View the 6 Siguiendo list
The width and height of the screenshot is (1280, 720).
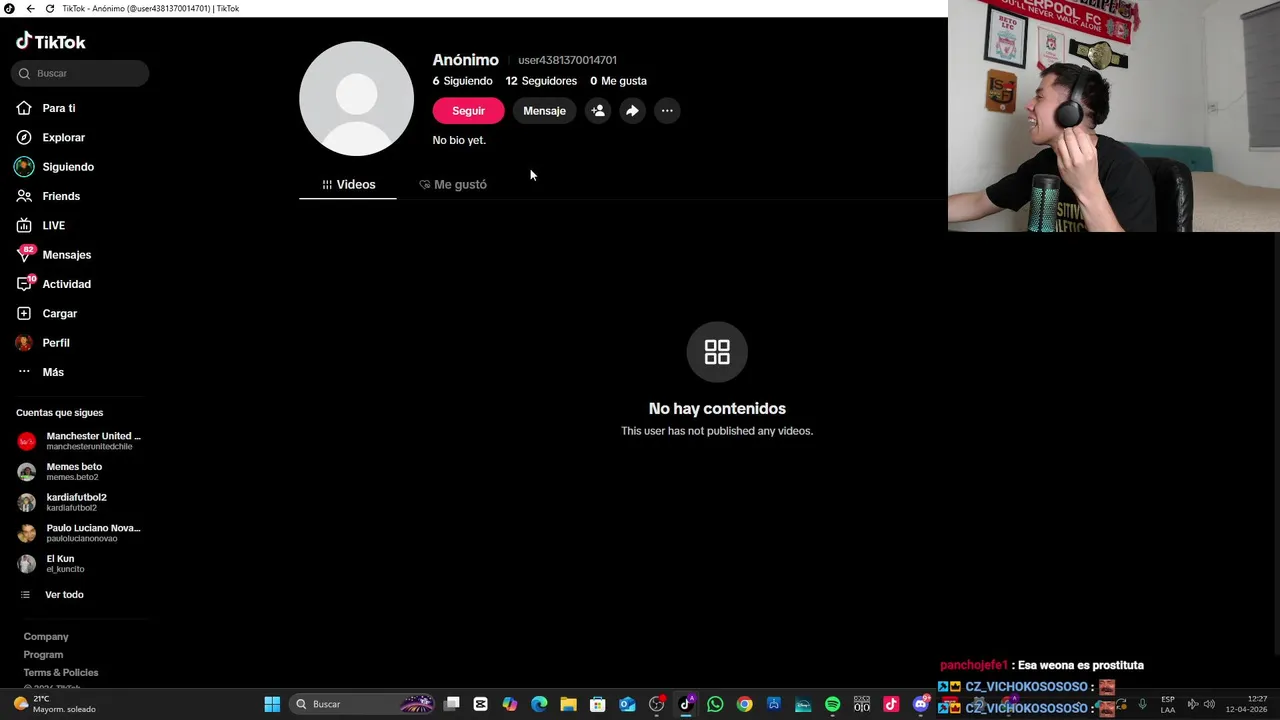point(462,81)
